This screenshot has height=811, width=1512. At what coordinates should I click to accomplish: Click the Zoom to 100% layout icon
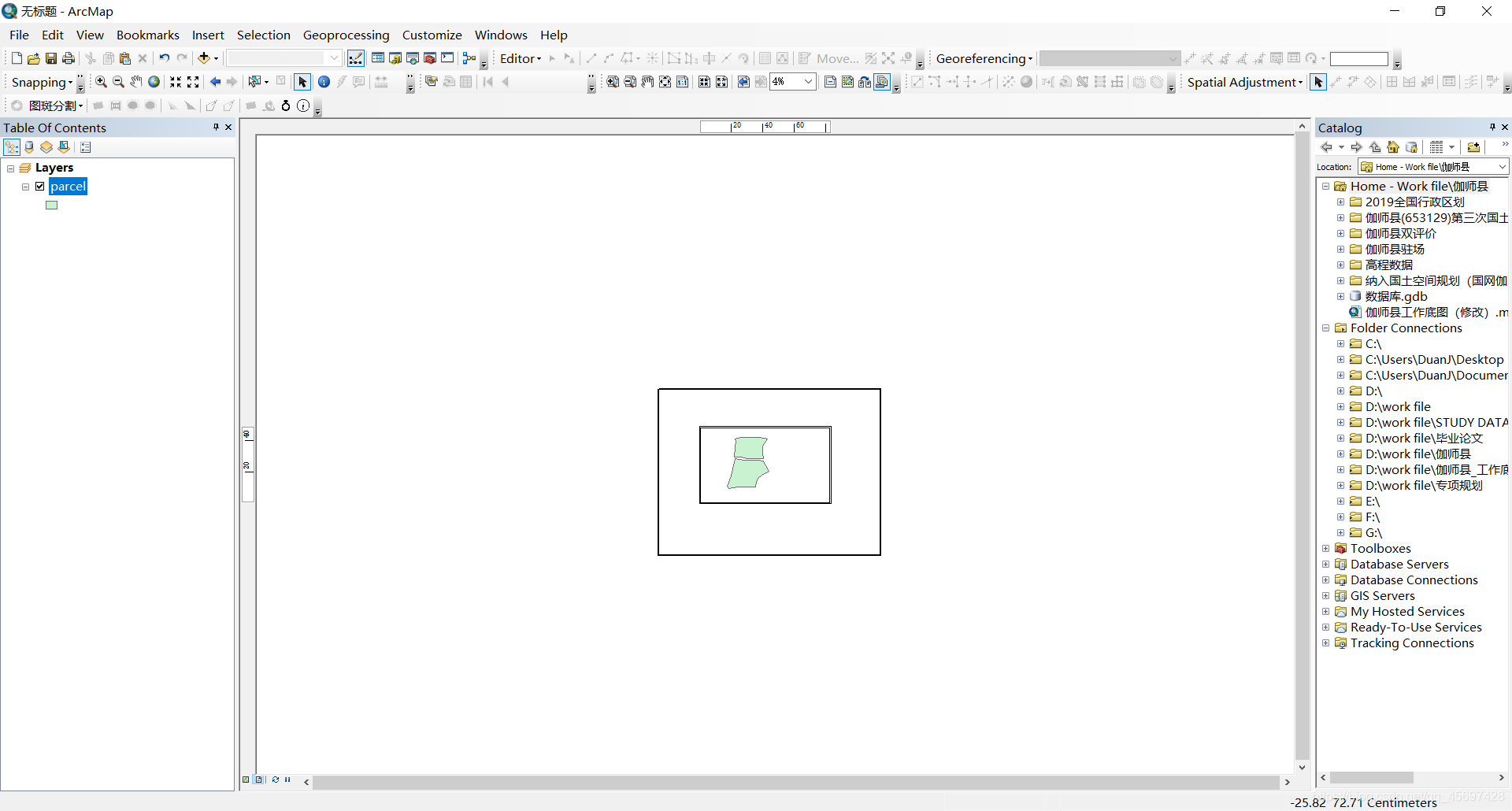(x=683, y=82)
